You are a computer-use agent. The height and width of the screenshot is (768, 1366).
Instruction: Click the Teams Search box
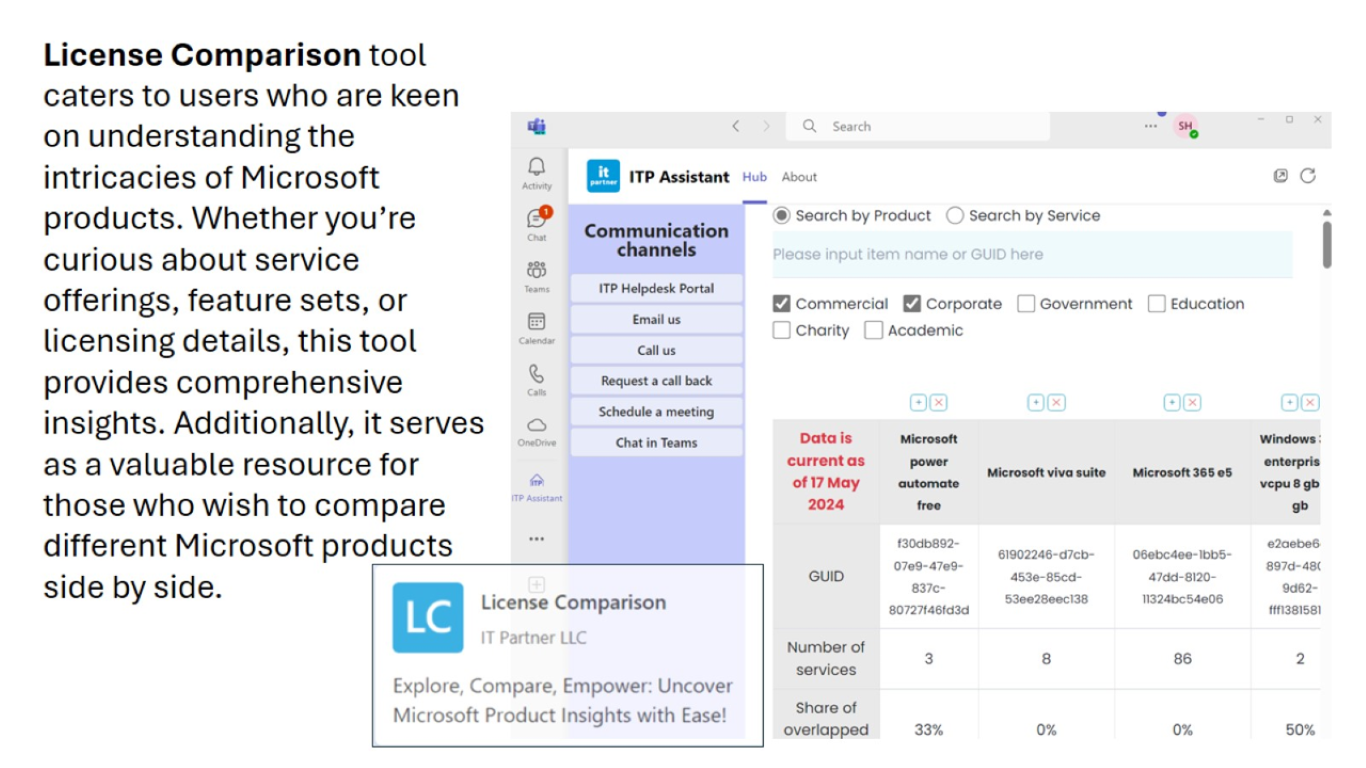tap(918, 126)
